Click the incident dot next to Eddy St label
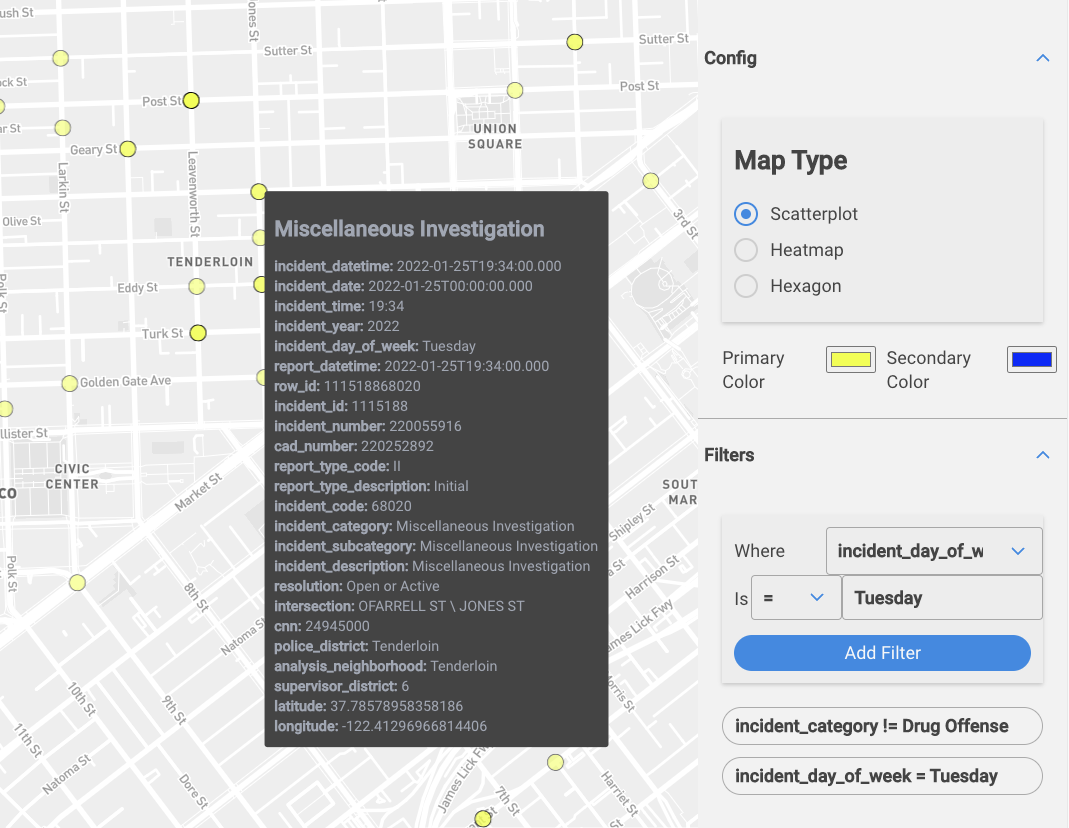 [x=196, y=287]
